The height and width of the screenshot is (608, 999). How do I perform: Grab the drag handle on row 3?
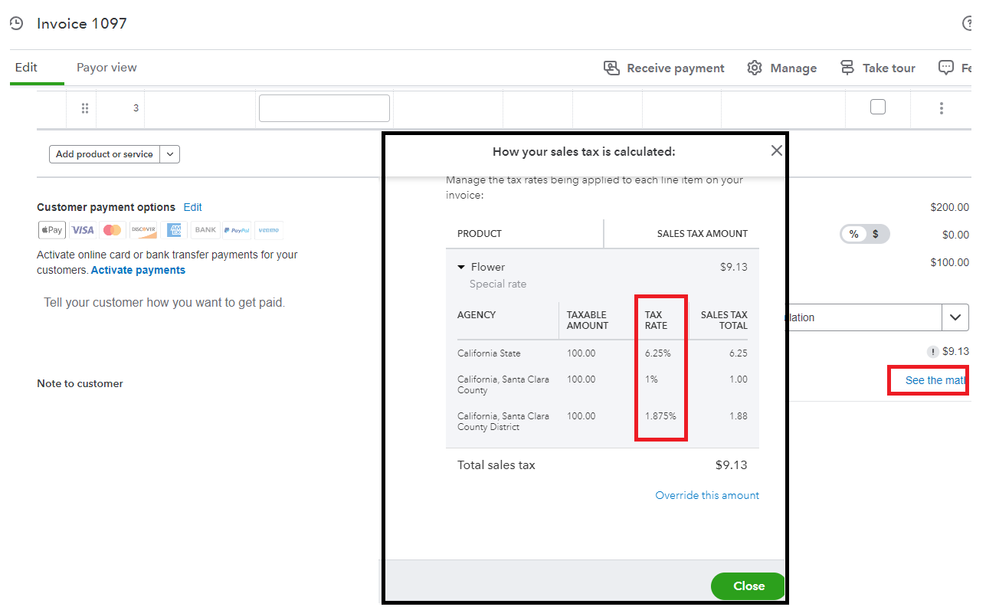tap(85, 108)
